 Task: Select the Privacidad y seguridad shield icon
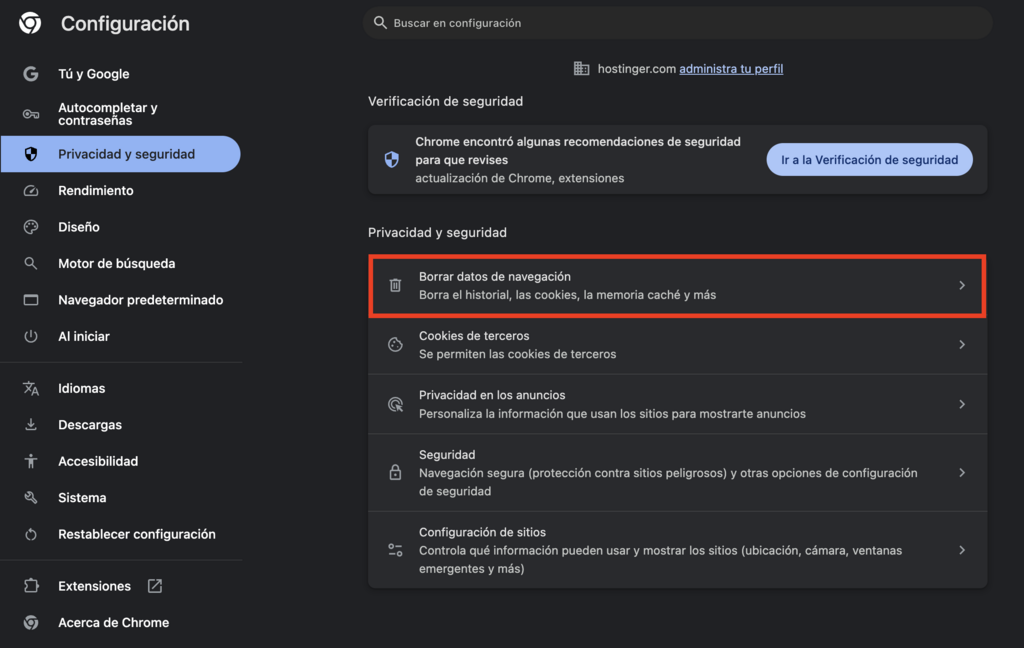click(x=30, y=153)
